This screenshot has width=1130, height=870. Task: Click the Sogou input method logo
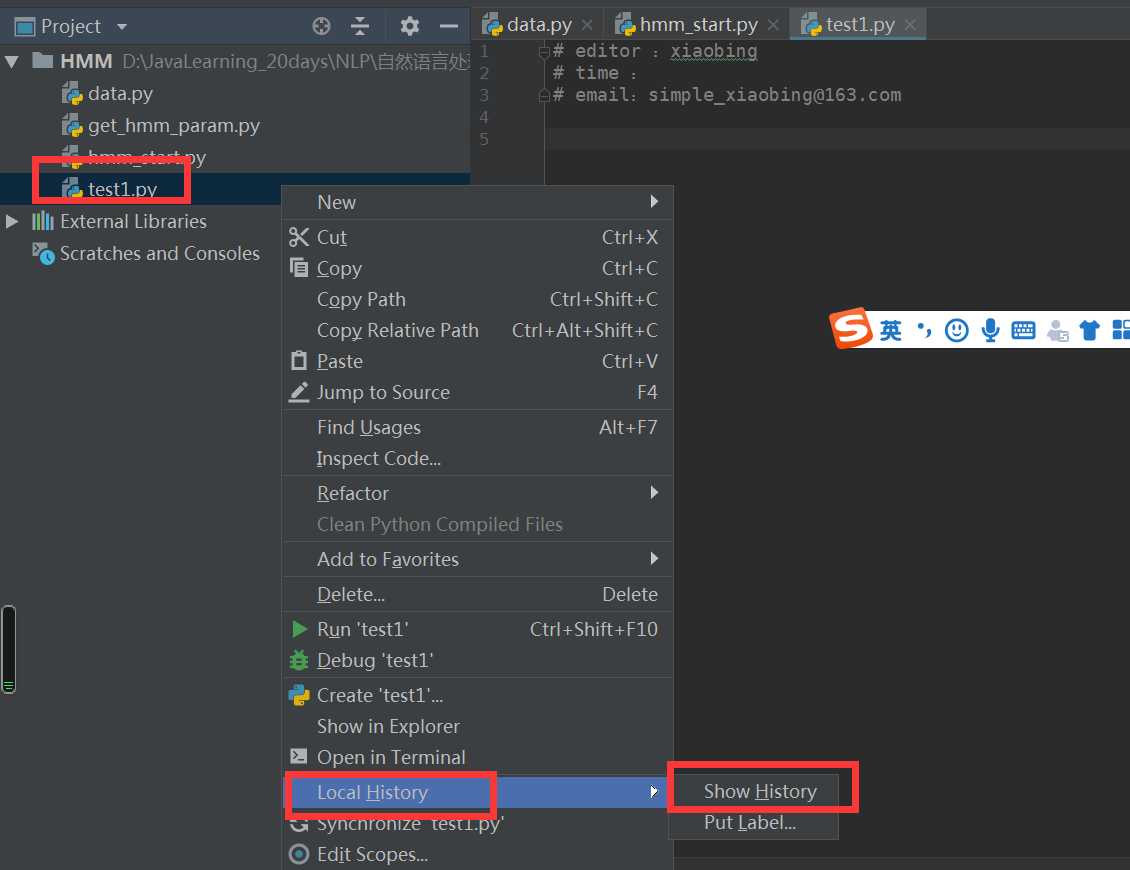(850, 328)
